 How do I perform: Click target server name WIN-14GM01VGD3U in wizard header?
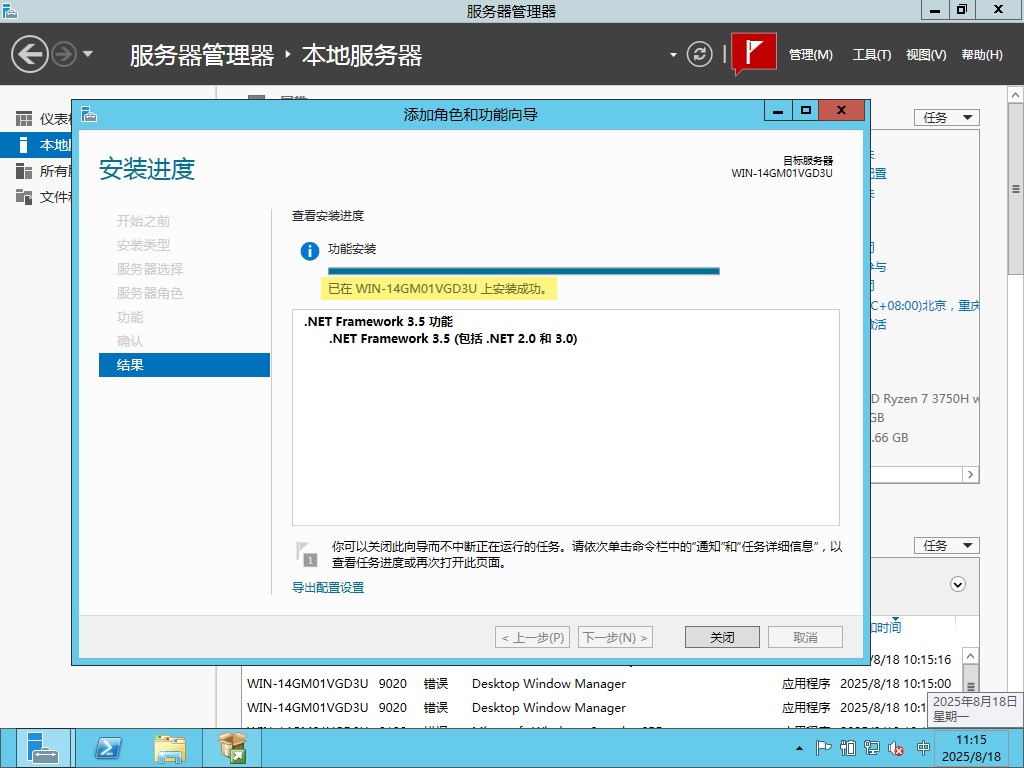click(782, 173)
